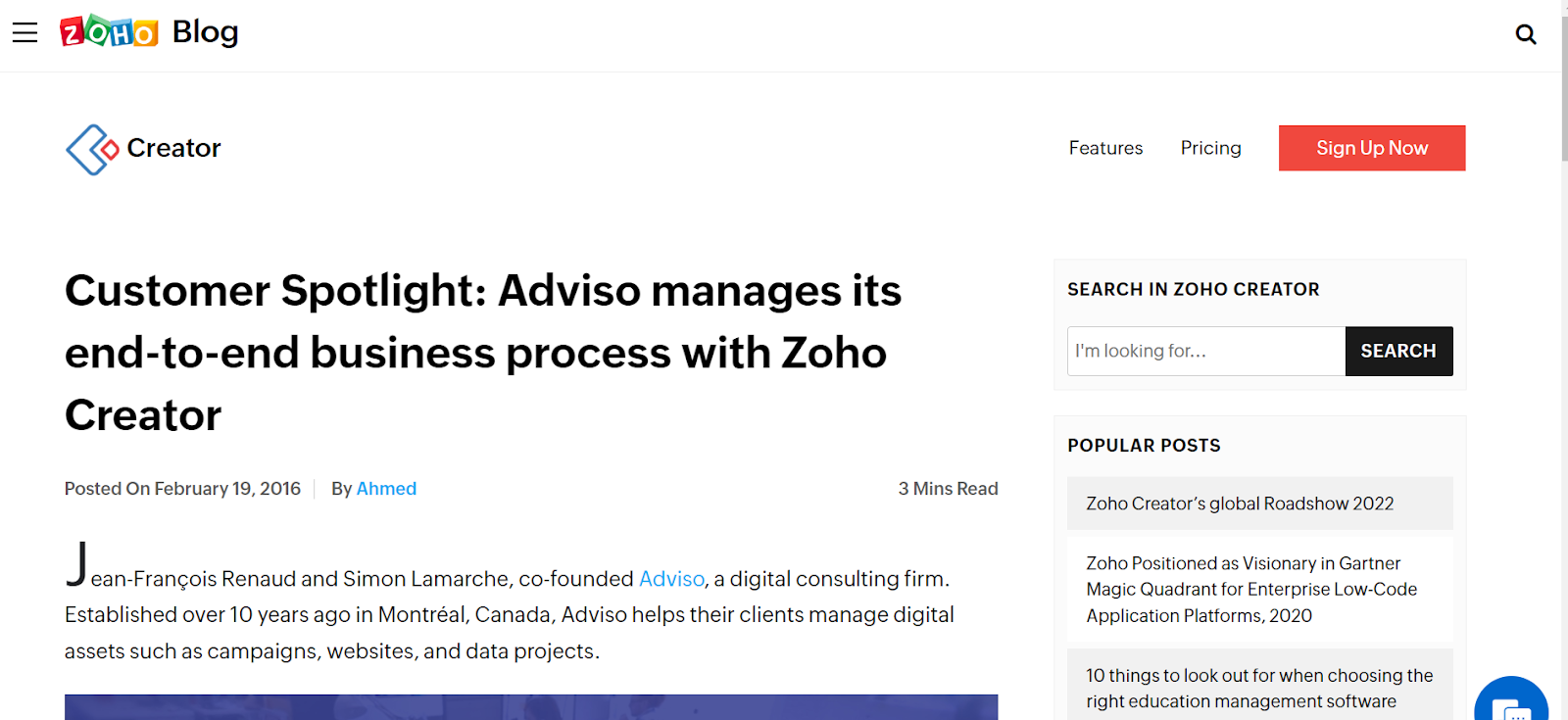Click the Zoho logo
Screen dimensions: 1568x720
(109, 32)
